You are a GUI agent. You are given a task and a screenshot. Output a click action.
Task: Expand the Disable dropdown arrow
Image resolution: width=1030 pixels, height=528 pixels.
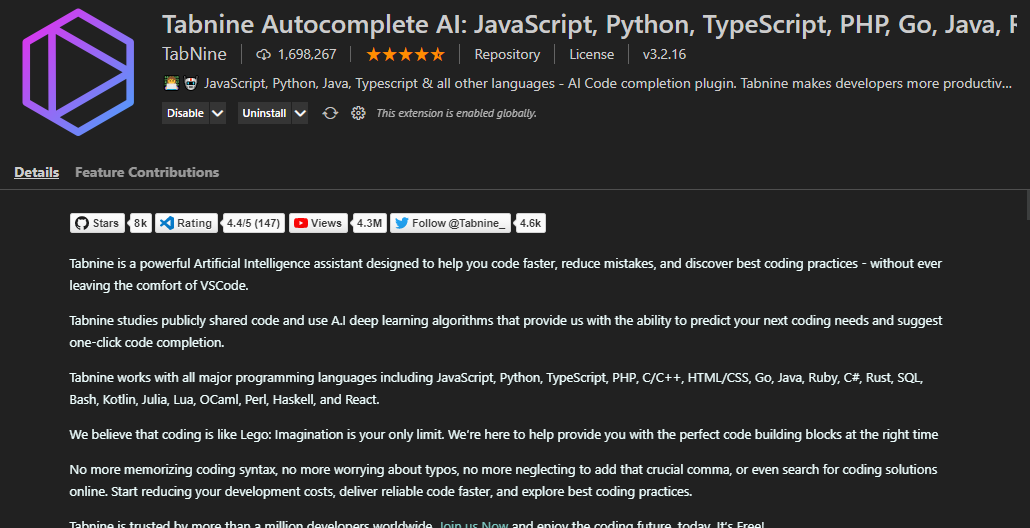pyautogui.click(x=218, y=113)
